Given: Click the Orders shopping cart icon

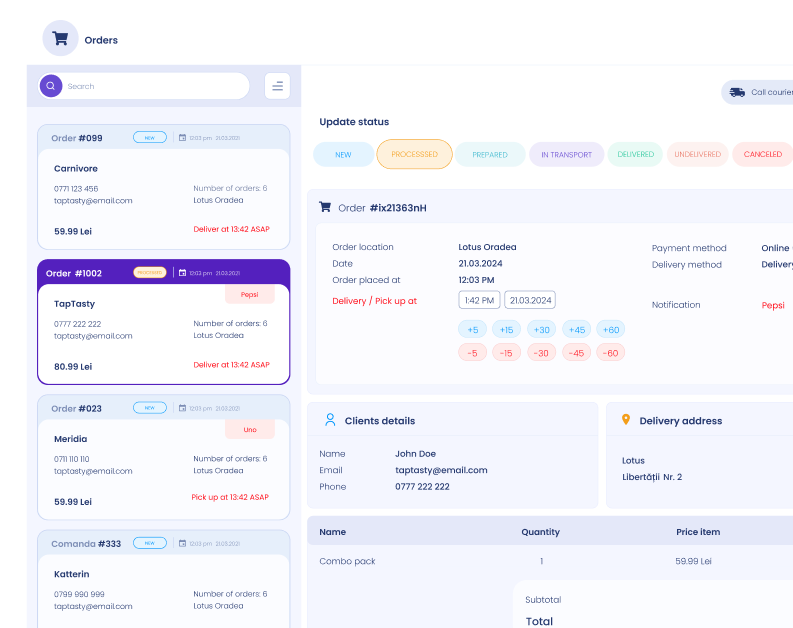Looking at the screenshot, I should [60, 39].
